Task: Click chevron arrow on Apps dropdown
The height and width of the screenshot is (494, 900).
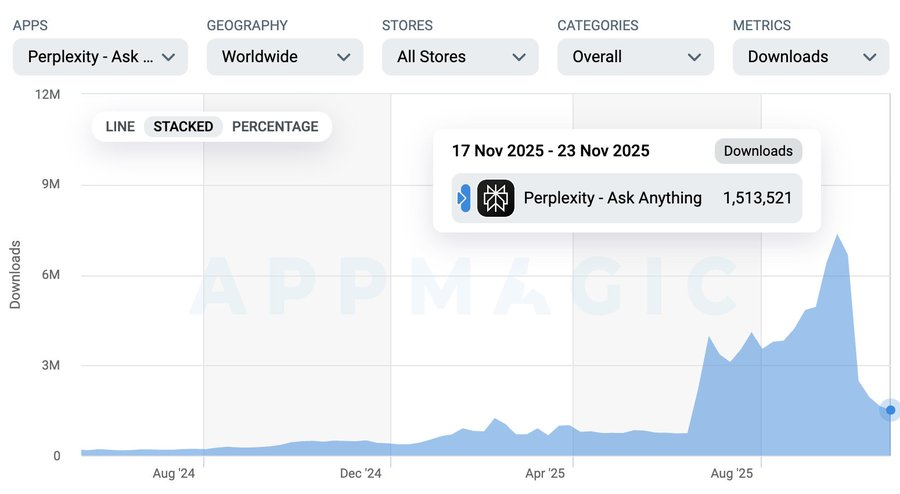Action: (x=168, y=58)
